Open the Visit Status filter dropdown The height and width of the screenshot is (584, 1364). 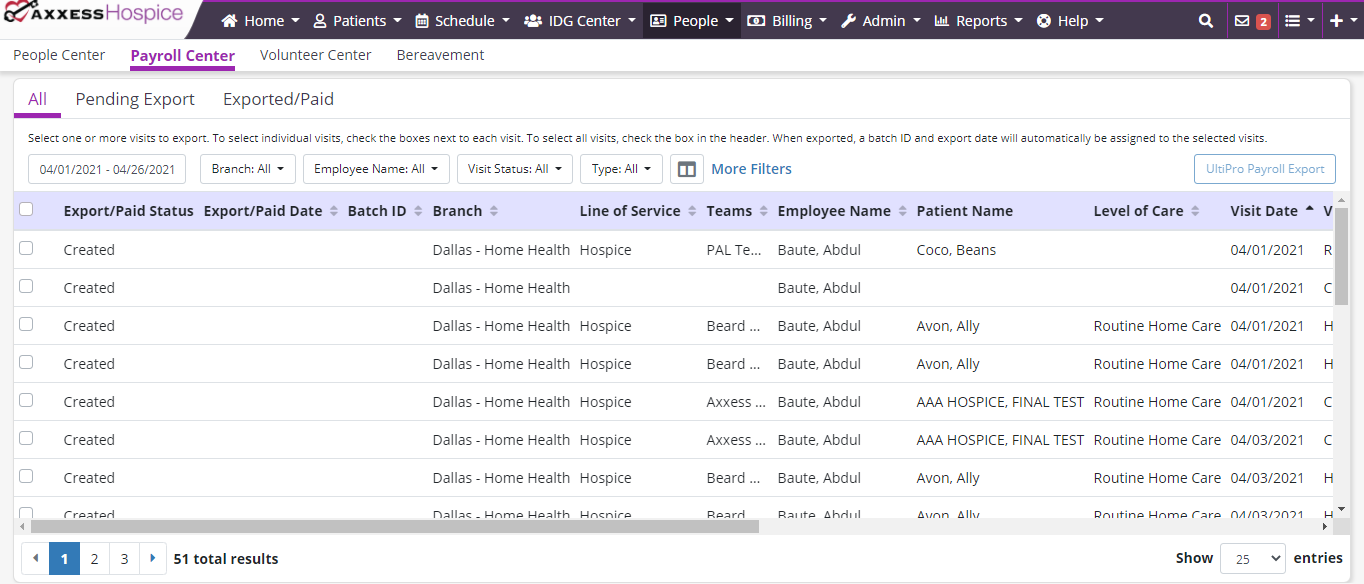pyautogui.click(x=514, y=169)
